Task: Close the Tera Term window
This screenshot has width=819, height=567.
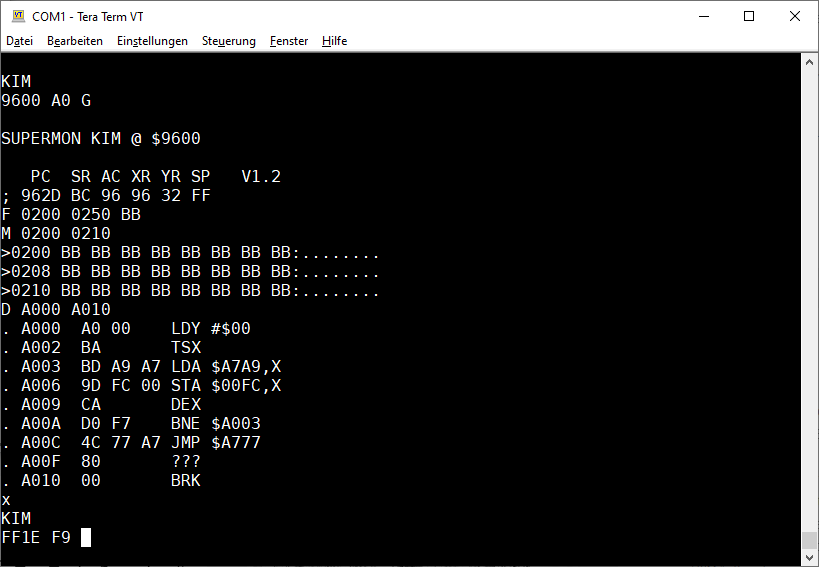Action: [795, 16]
